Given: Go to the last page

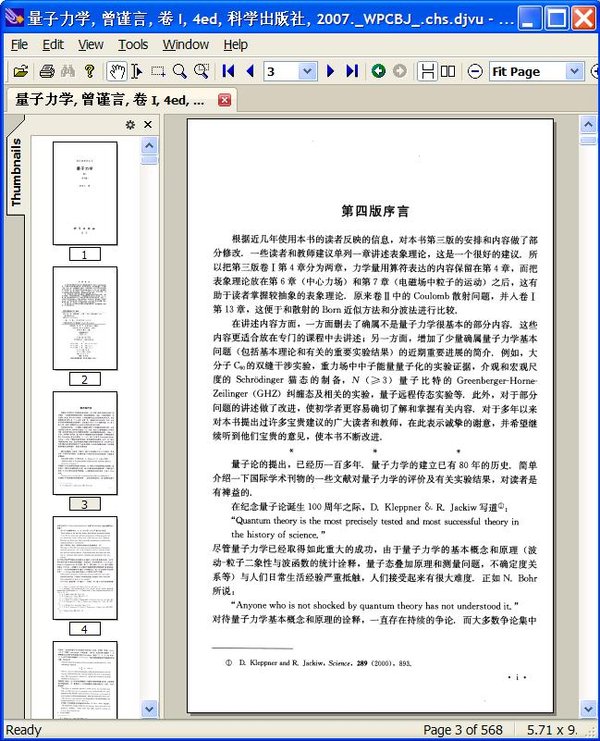Looking at the screenshot, I should tap(352, 71).
